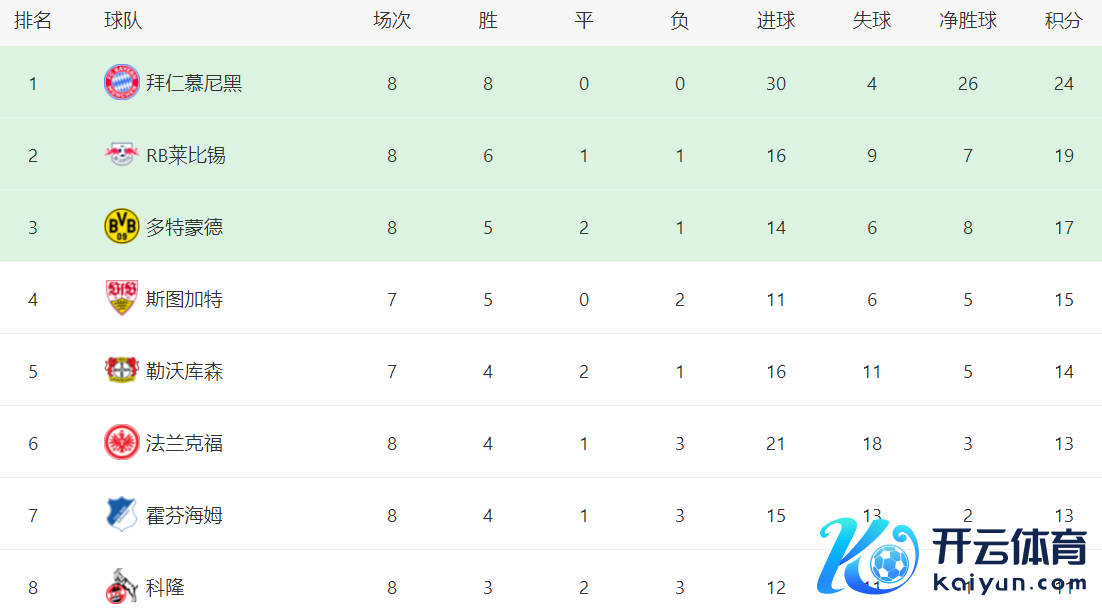
Task: Open the Bayer Leverkusen logo
Action: click(122, 371)
